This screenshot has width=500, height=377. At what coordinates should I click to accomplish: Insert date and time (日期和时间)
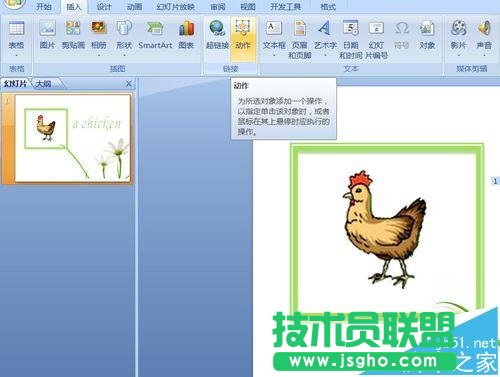[351, 39]
